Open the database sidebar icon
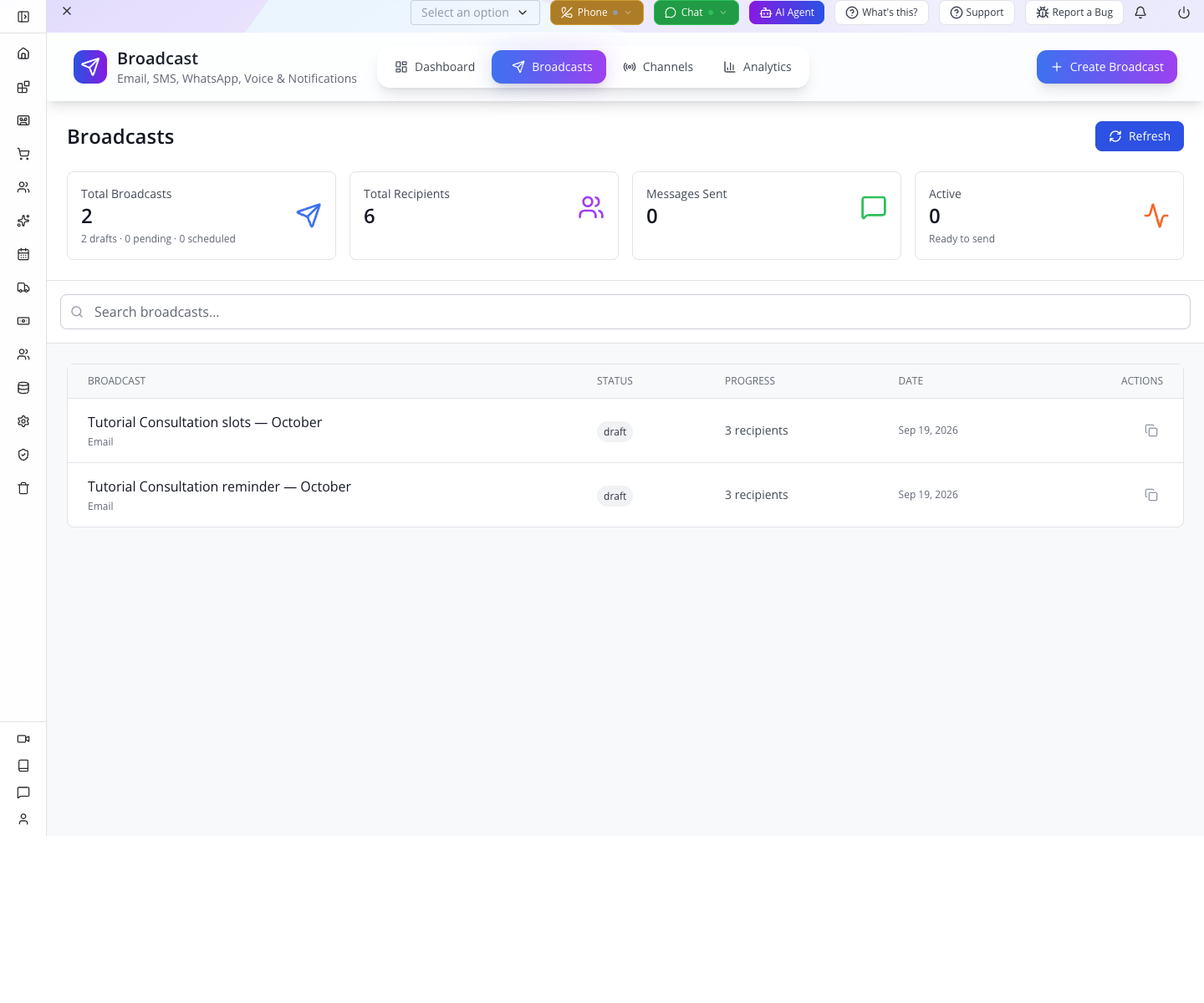This screenshot has width=1204, height=1003. click(x=23, y=388)
